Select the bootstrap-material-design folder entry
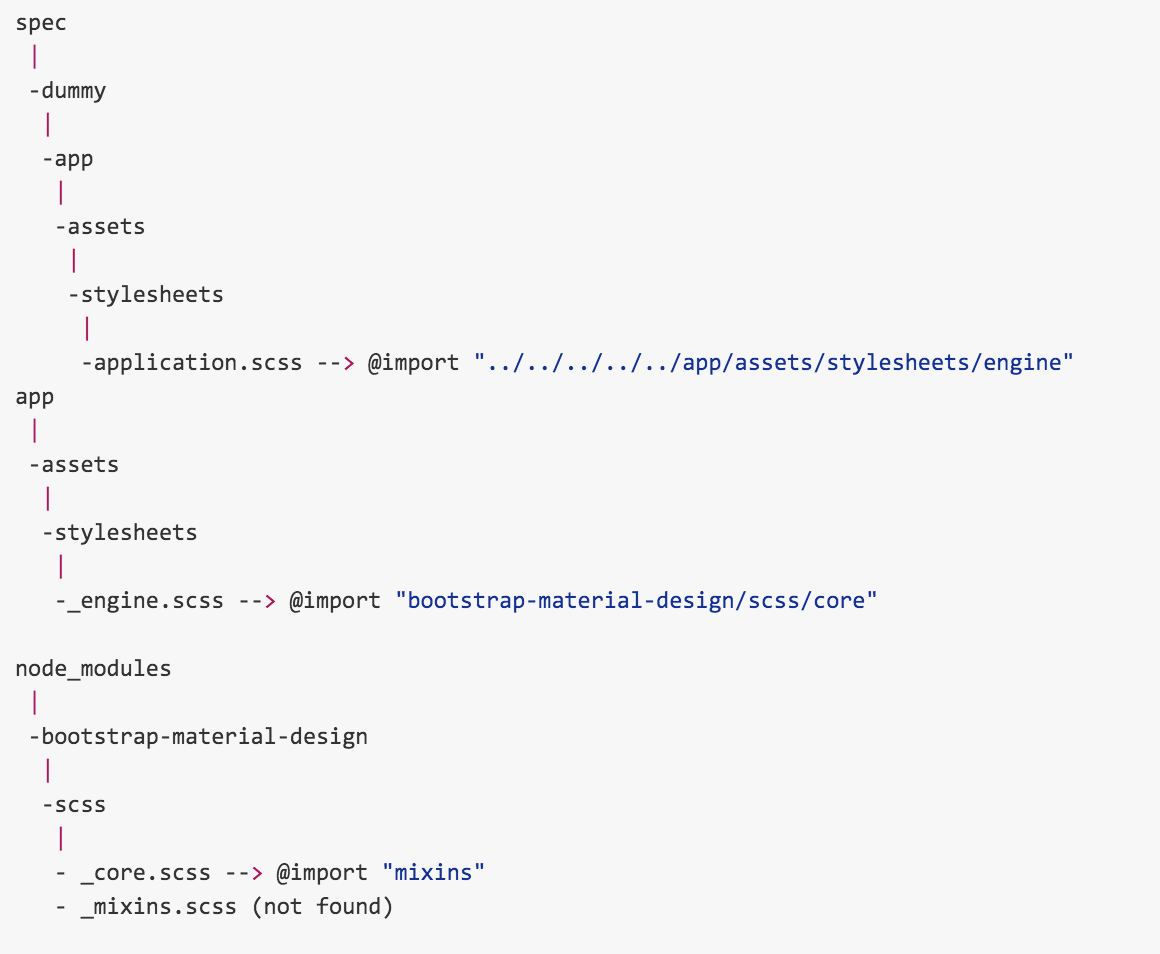 [x=203, y=737]
